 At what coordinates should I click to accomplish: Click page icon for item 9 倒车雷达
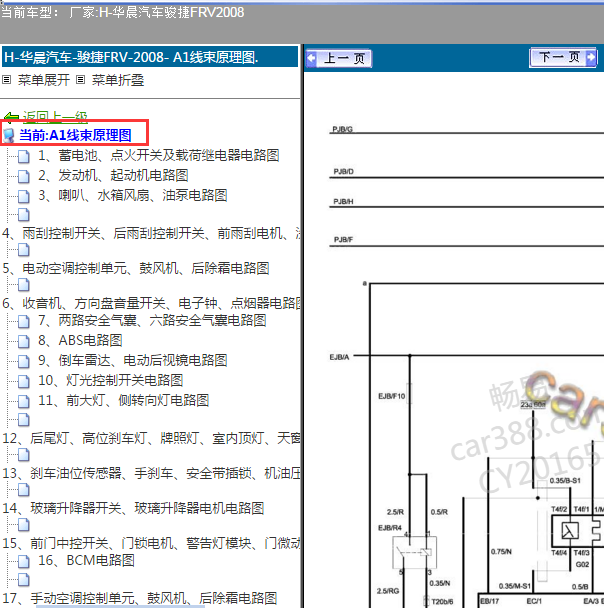pyautogui.click(x=24, y=361)
